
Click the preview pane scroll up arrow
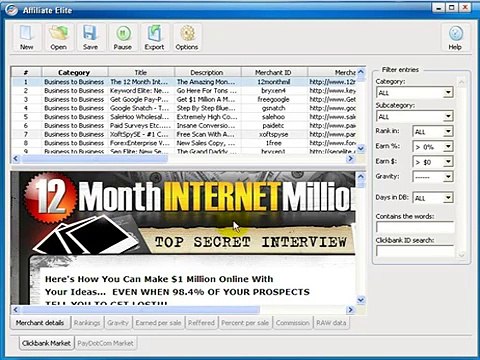click(x=361, y=177)
